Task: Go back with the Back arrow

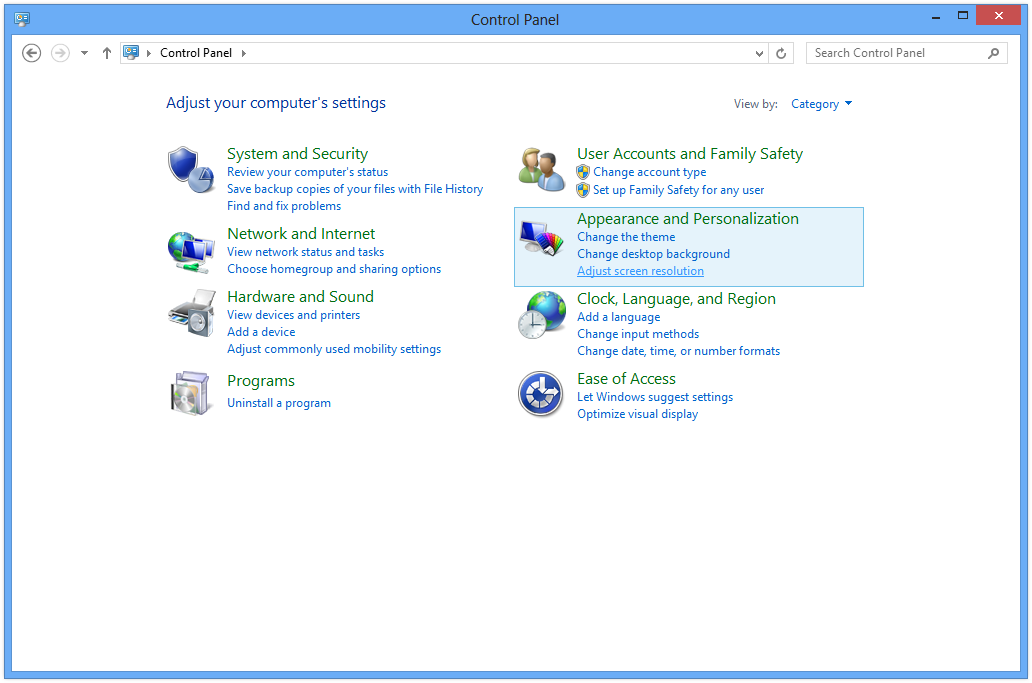Action: (31, 53)
